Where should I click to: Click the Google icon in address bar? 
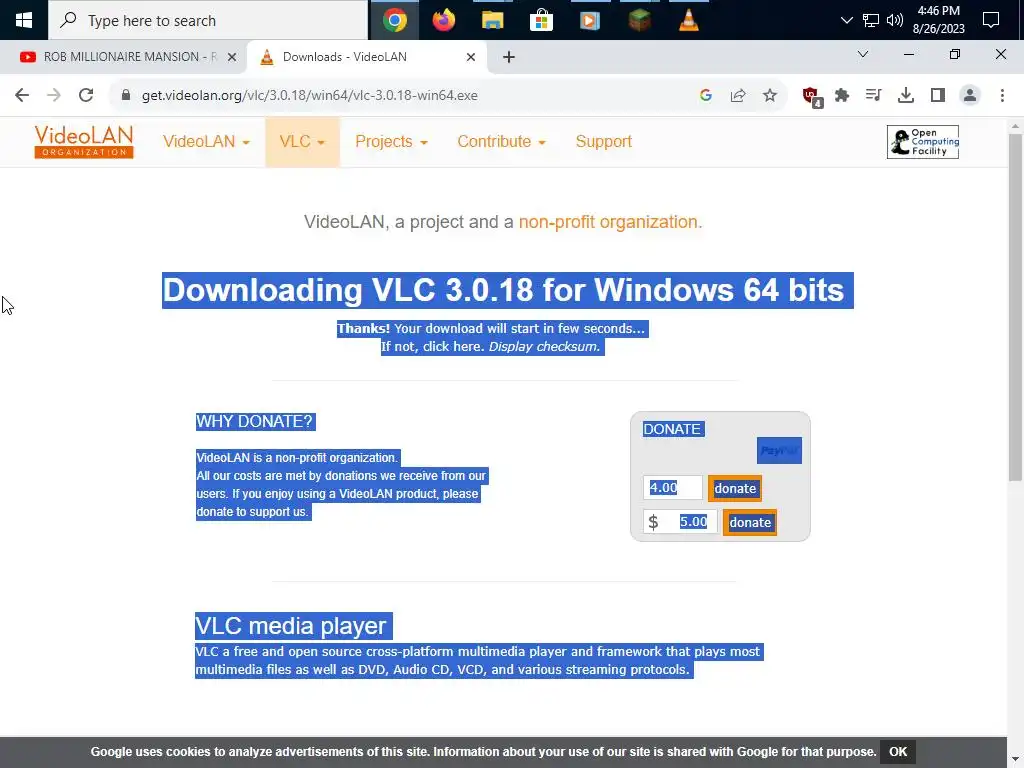[x=706, y=95]
